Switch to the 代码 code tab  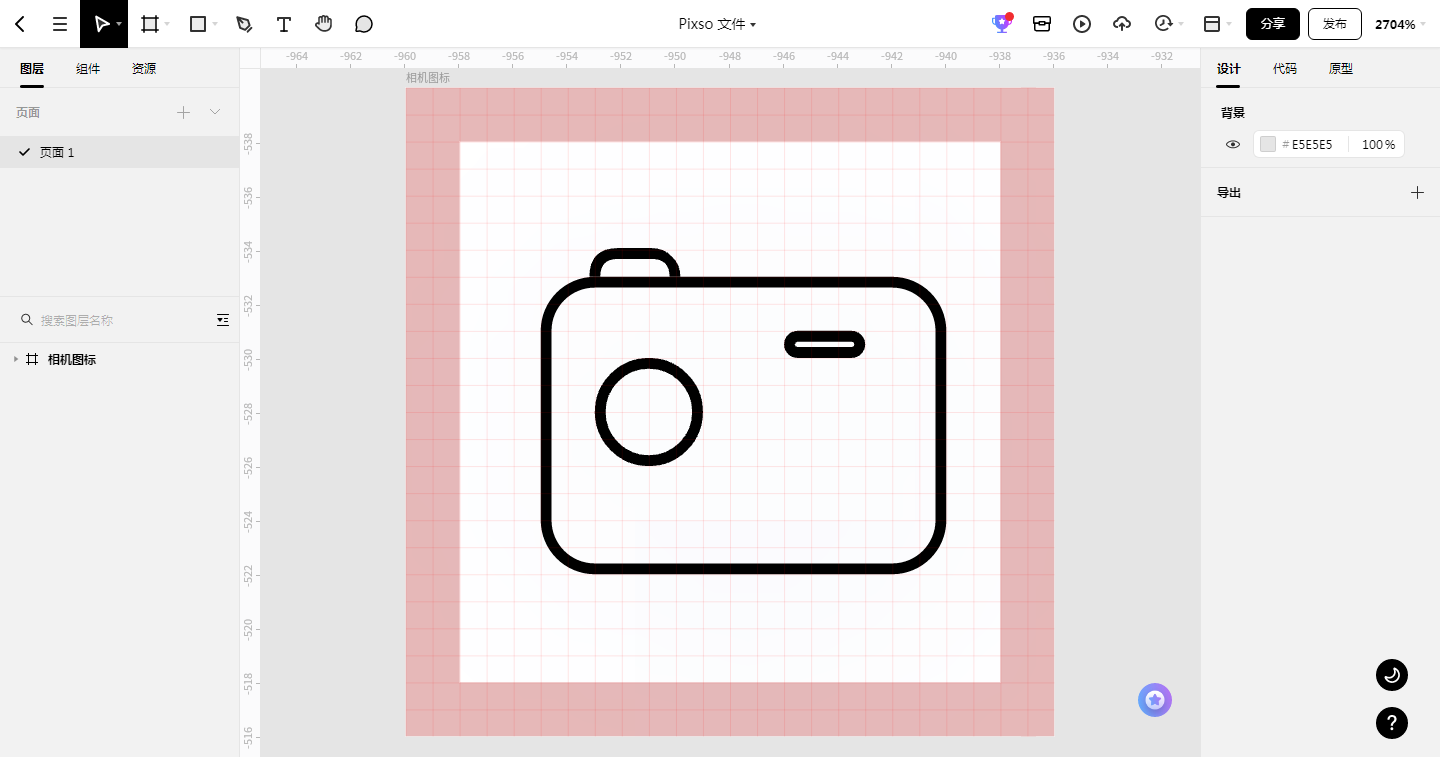coord(1285,69)
